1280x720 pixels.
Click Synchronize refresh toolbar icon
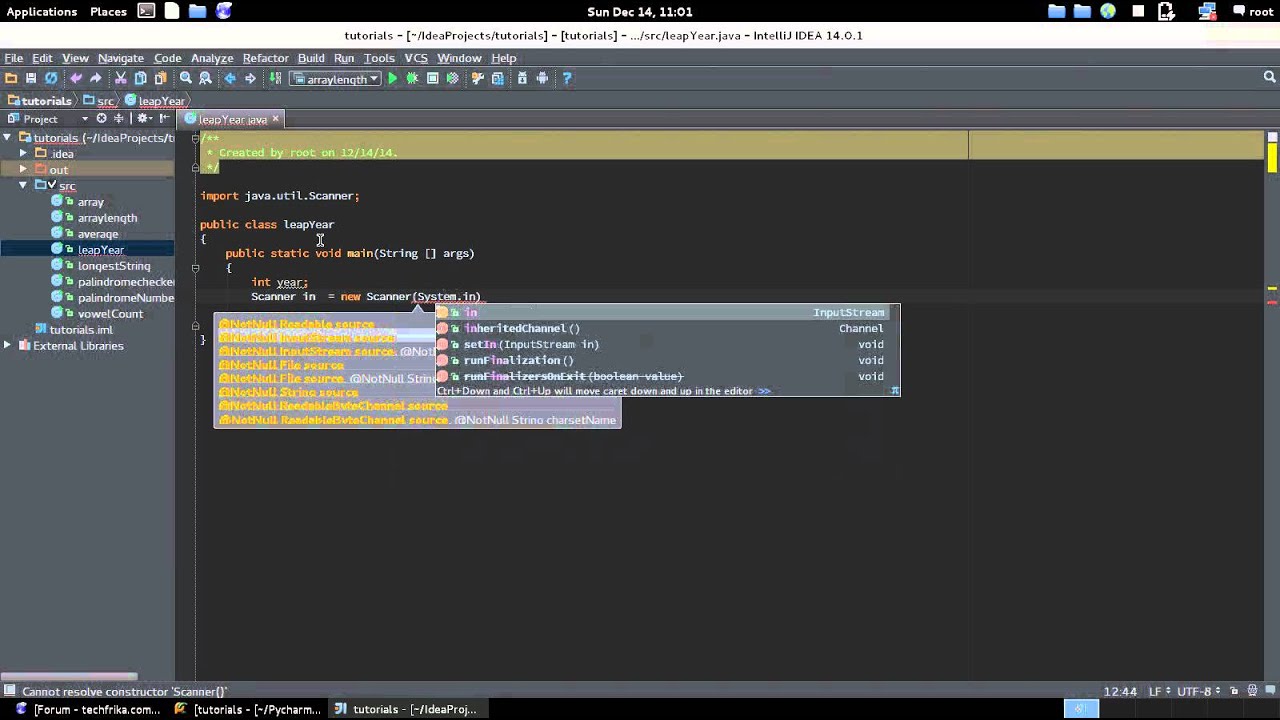pyautogui.click(x=51, y=78)
